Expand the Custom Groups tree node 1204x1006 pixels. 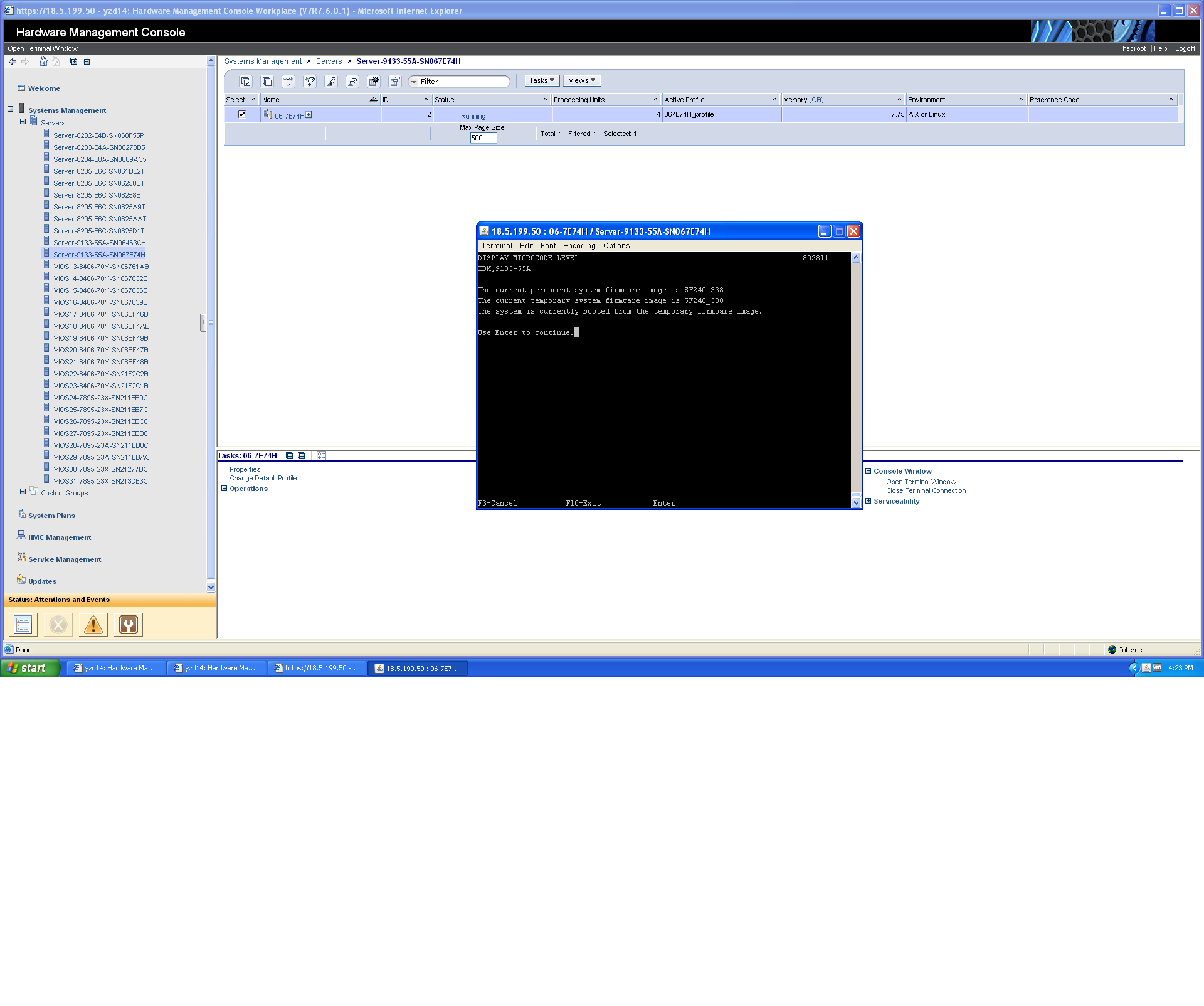pyautogui.click(x=23, y=492)
